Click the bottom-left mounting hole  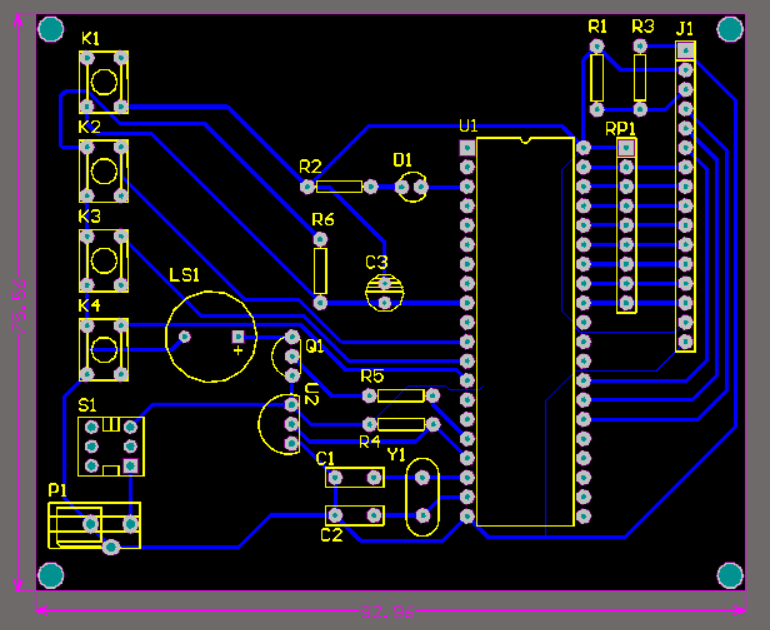click(51, 575)
